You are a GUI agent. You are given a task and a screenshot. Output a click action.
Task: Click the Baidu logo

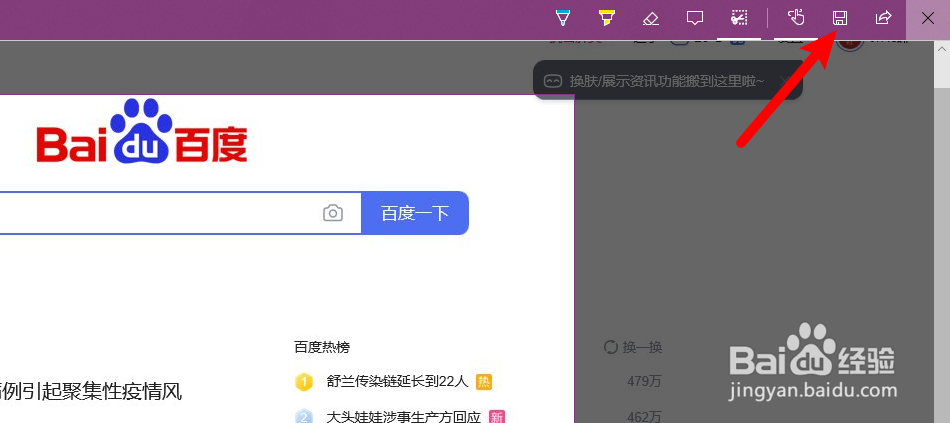(x=142, y=132)
